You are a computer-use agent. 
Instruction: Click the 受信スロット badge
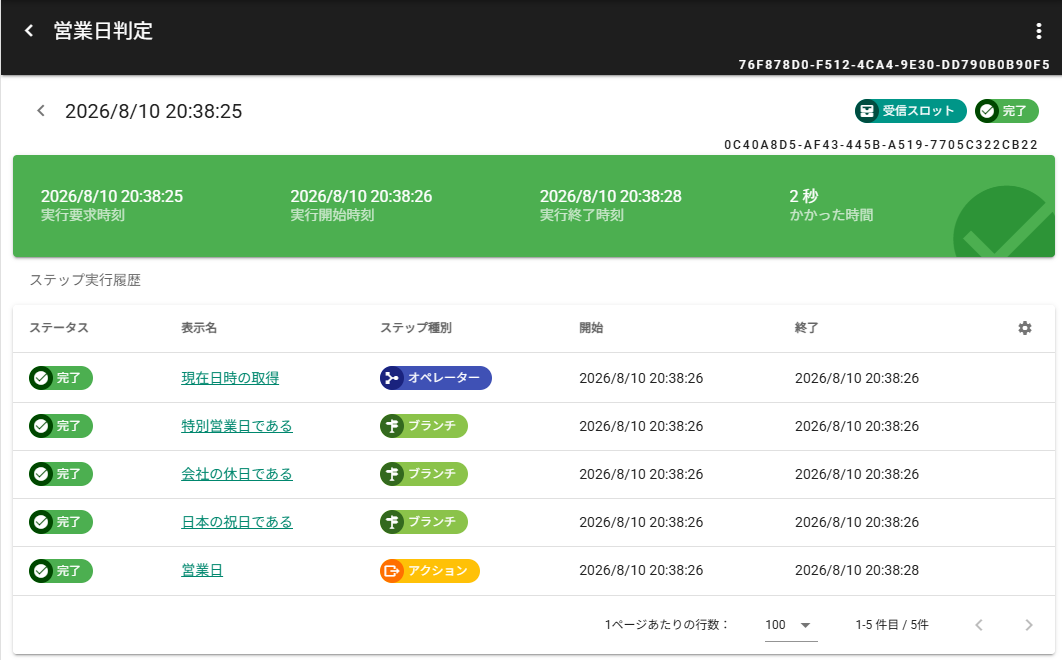coord(911,111)
